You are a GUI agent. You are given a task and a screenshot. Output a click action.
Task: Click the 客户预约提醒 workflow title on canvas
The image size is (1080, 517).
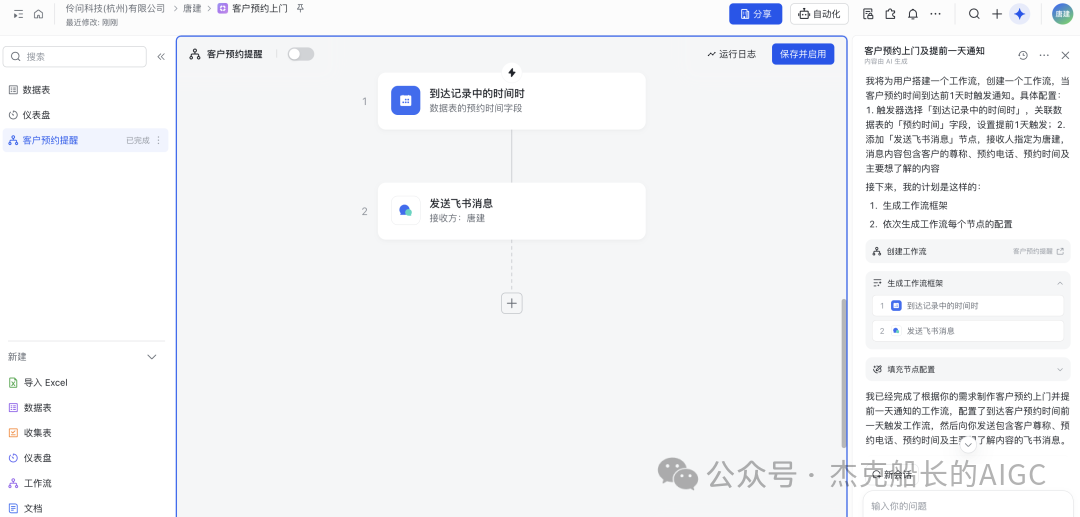pyautogui.click(x=234, y=54)
